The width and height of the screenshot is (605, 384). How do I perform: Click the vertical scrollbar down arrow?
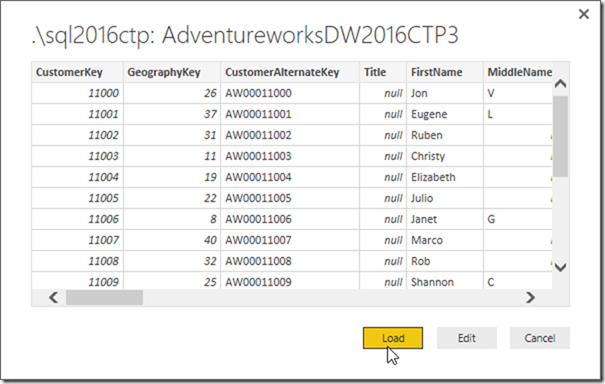[560, 267]
